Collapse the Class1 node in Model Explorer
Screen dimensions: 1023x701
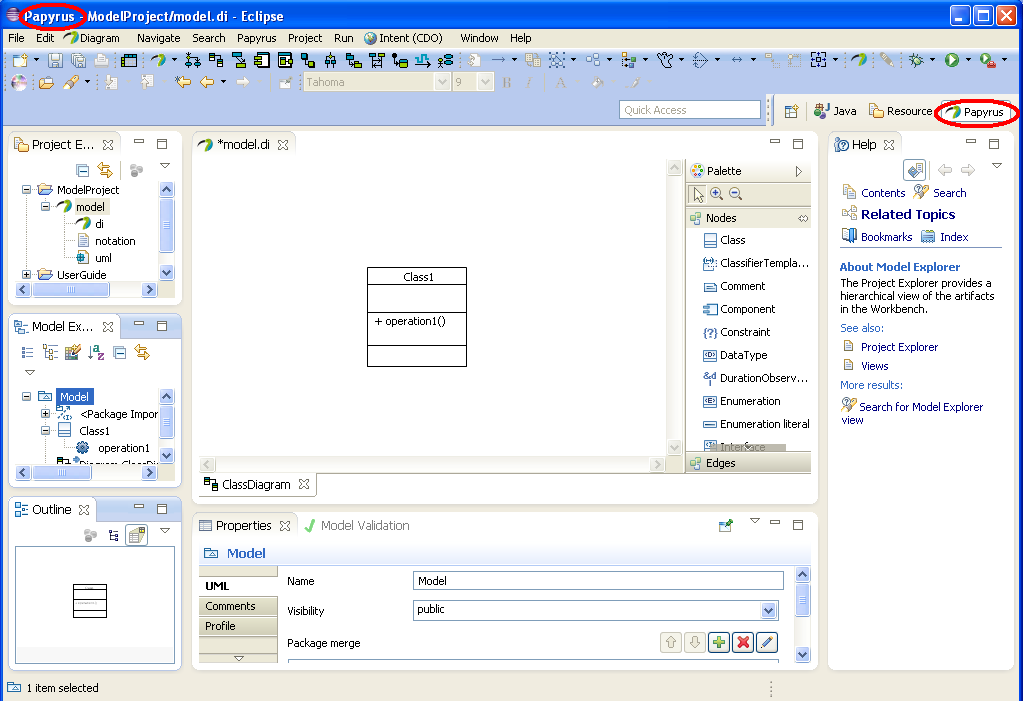point(45,430)
